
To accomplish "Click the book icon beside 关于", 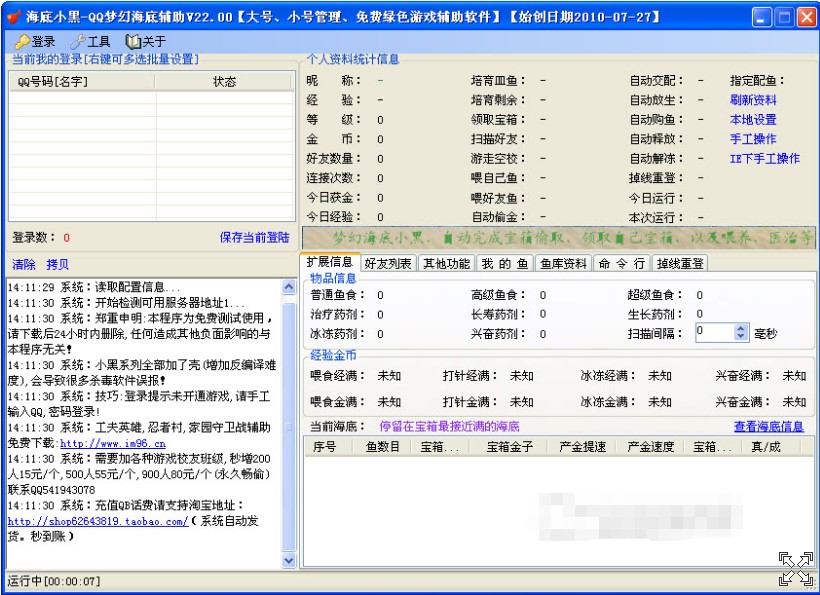I will tap(133, 42).
